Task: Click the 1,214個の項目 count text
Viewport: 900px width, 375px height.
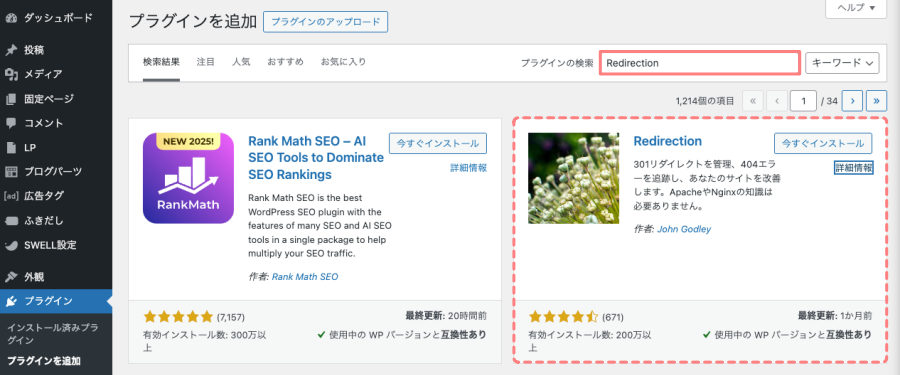Action: click(705, 101)
